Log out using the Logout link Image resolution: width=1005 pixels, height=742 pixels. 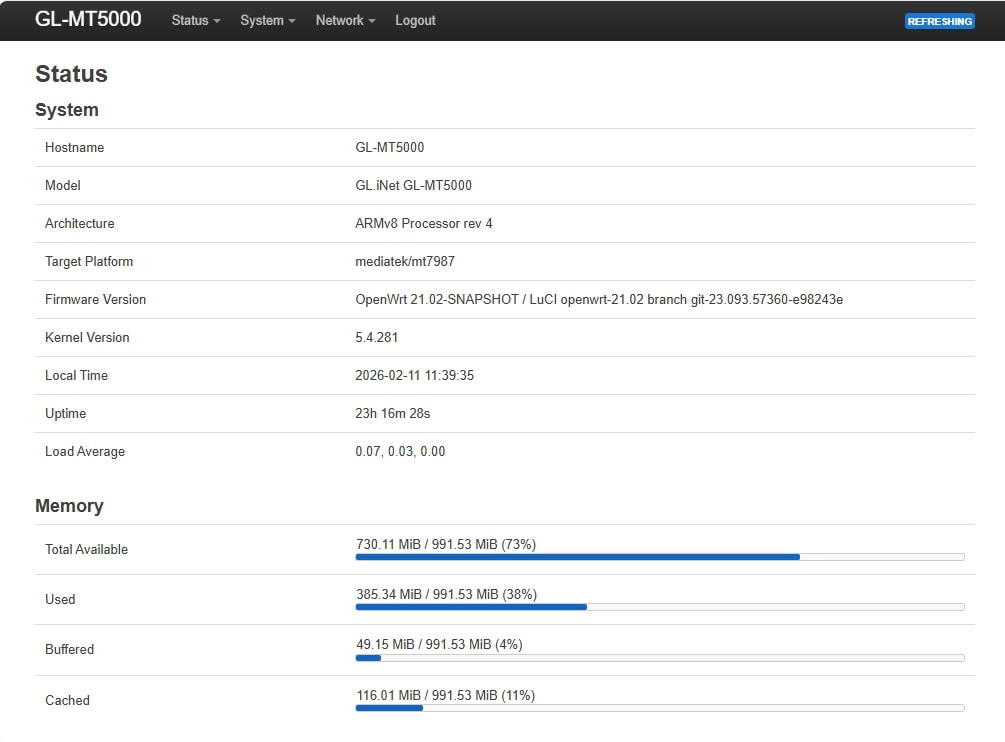click(x=415, y=20)
